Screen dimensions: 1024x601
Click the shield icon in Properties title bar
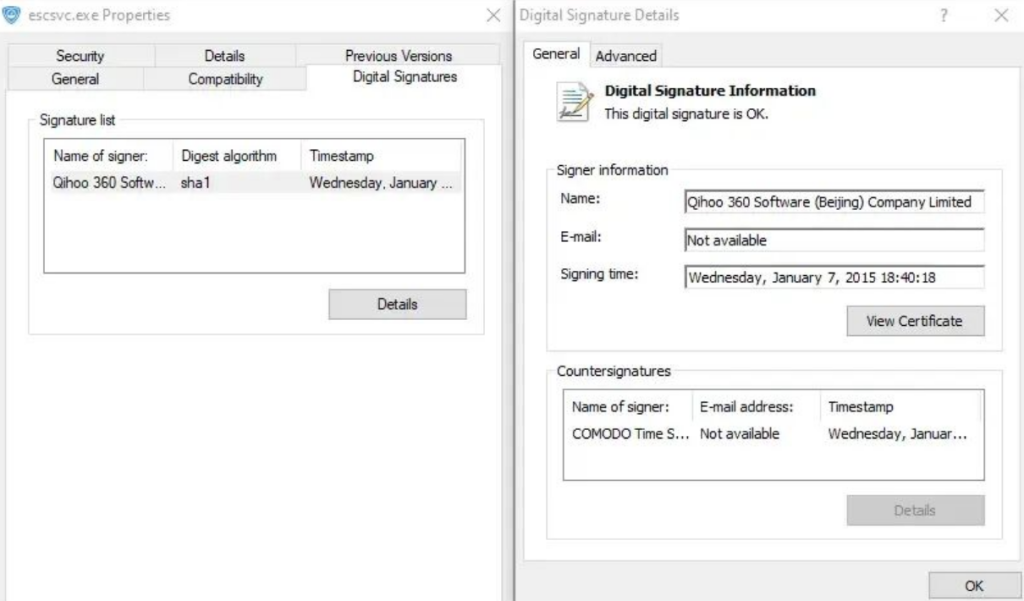pyautogui.click(x=12, y=15)
